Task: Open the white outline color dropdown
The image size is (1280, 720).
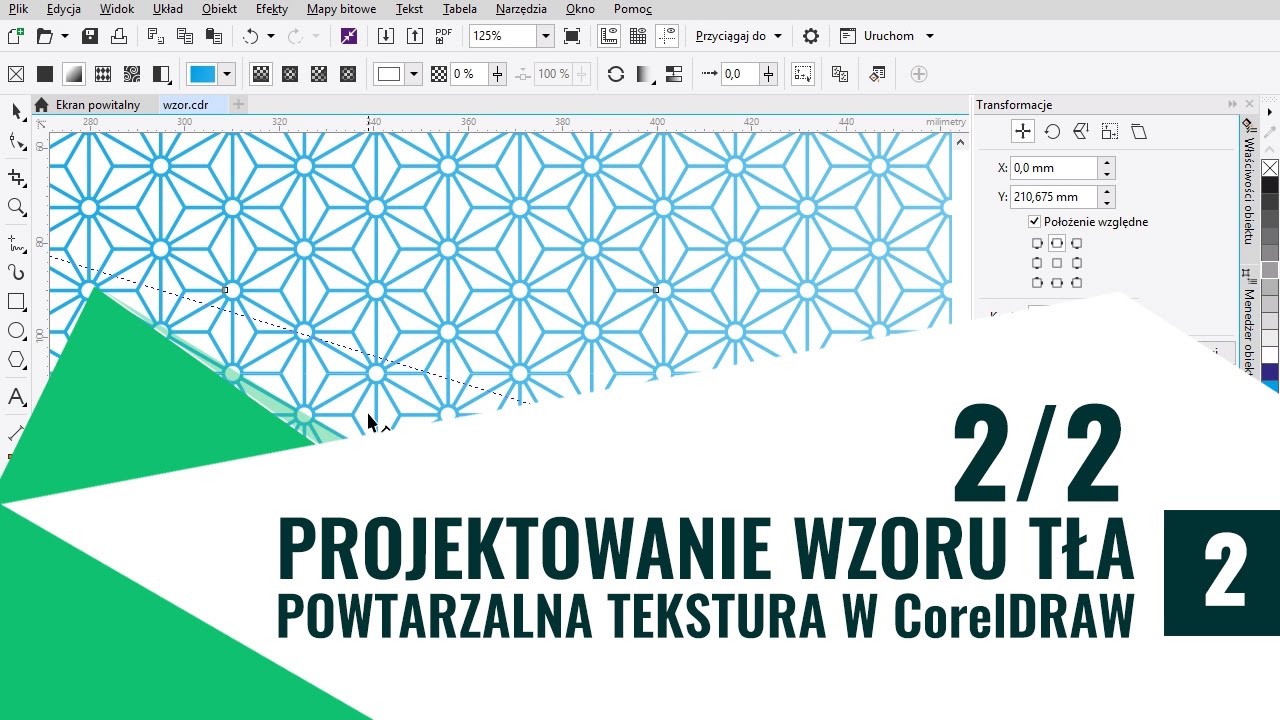Action: [x=414, y=74]
